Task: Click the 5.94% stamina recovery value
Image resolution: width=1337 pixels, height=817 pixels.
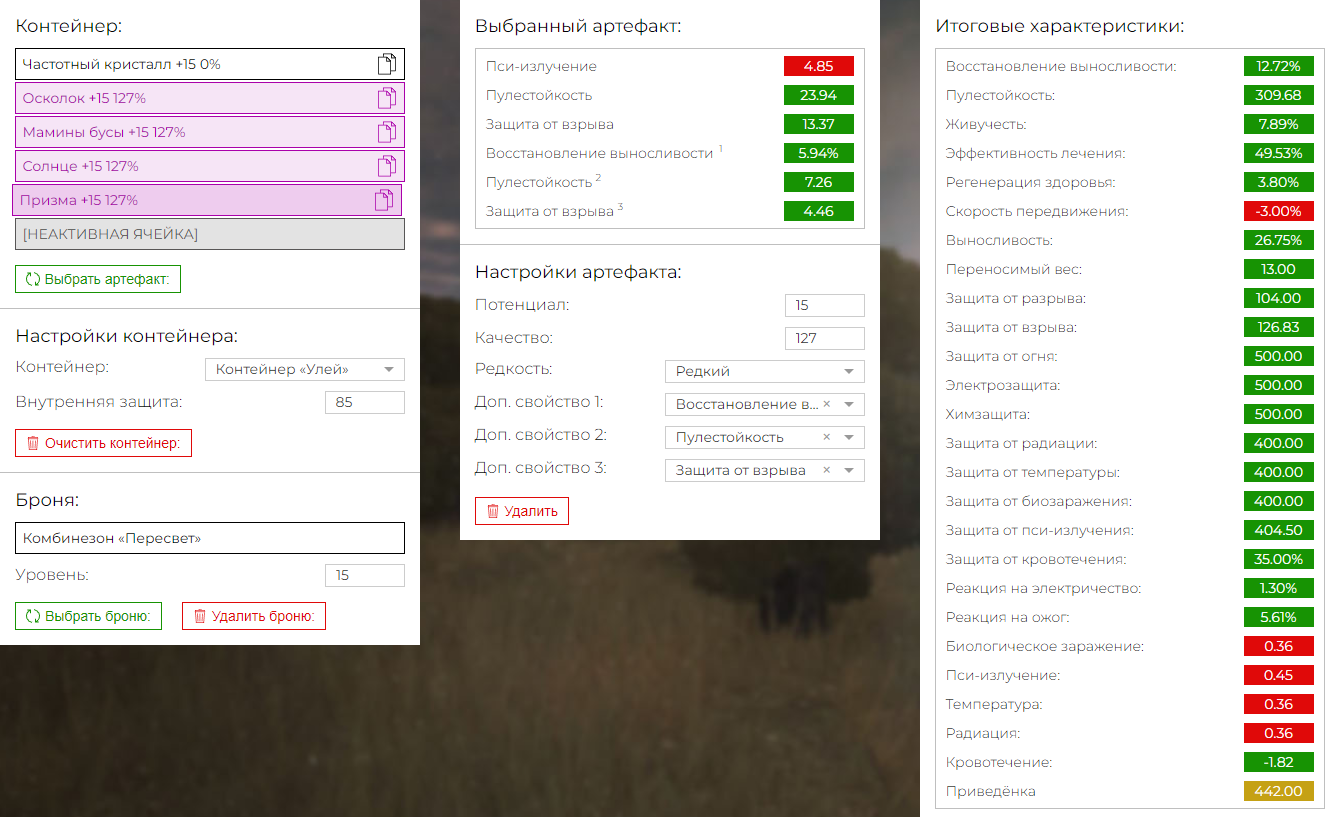Action: tap(819, 154)
